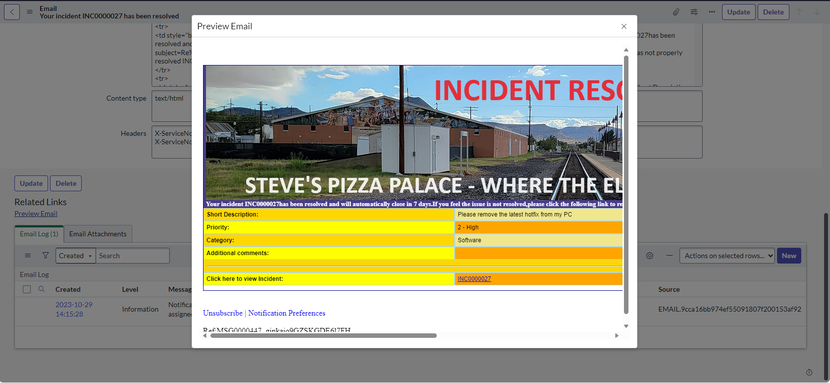Open the Created search field dropdown
Viewport: 830px width, 383px height.
pos(76,256)
